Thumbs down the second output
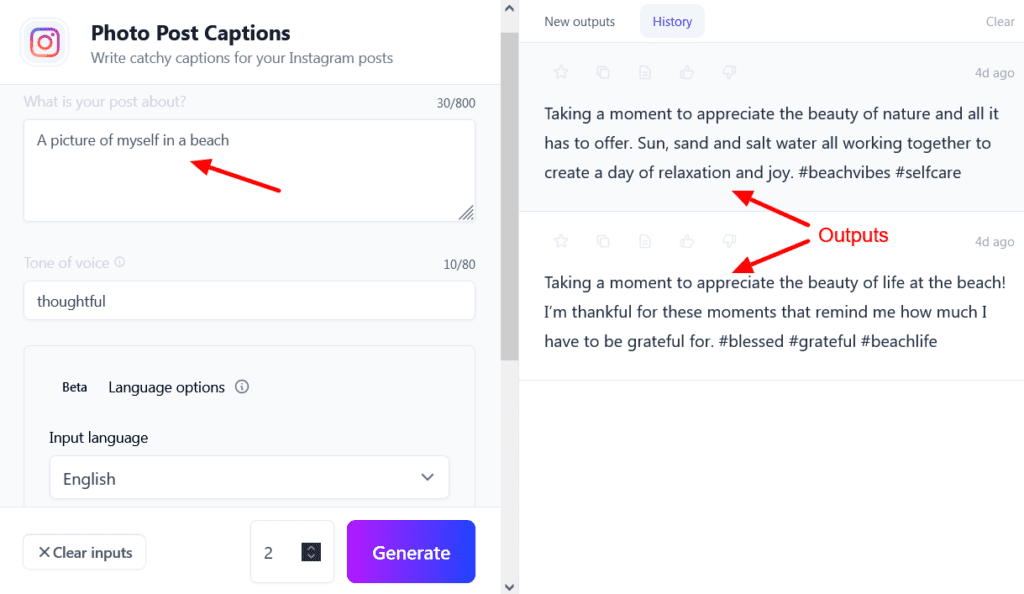This screenshot has height=594, width=1024. pyautogui.click(x=729, y=241)
